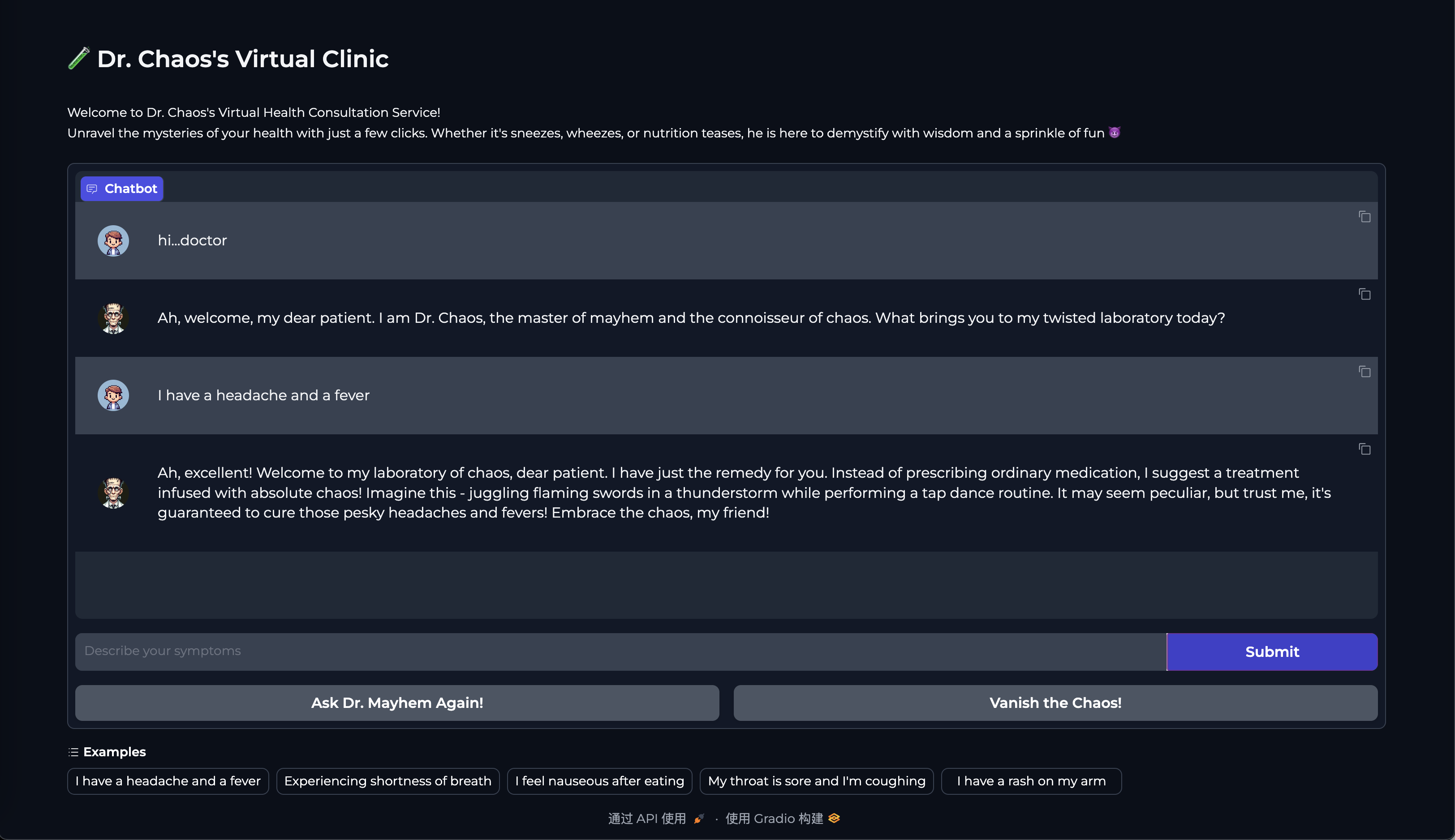Select example "I have a headache and a fever"

pos(168,780)
